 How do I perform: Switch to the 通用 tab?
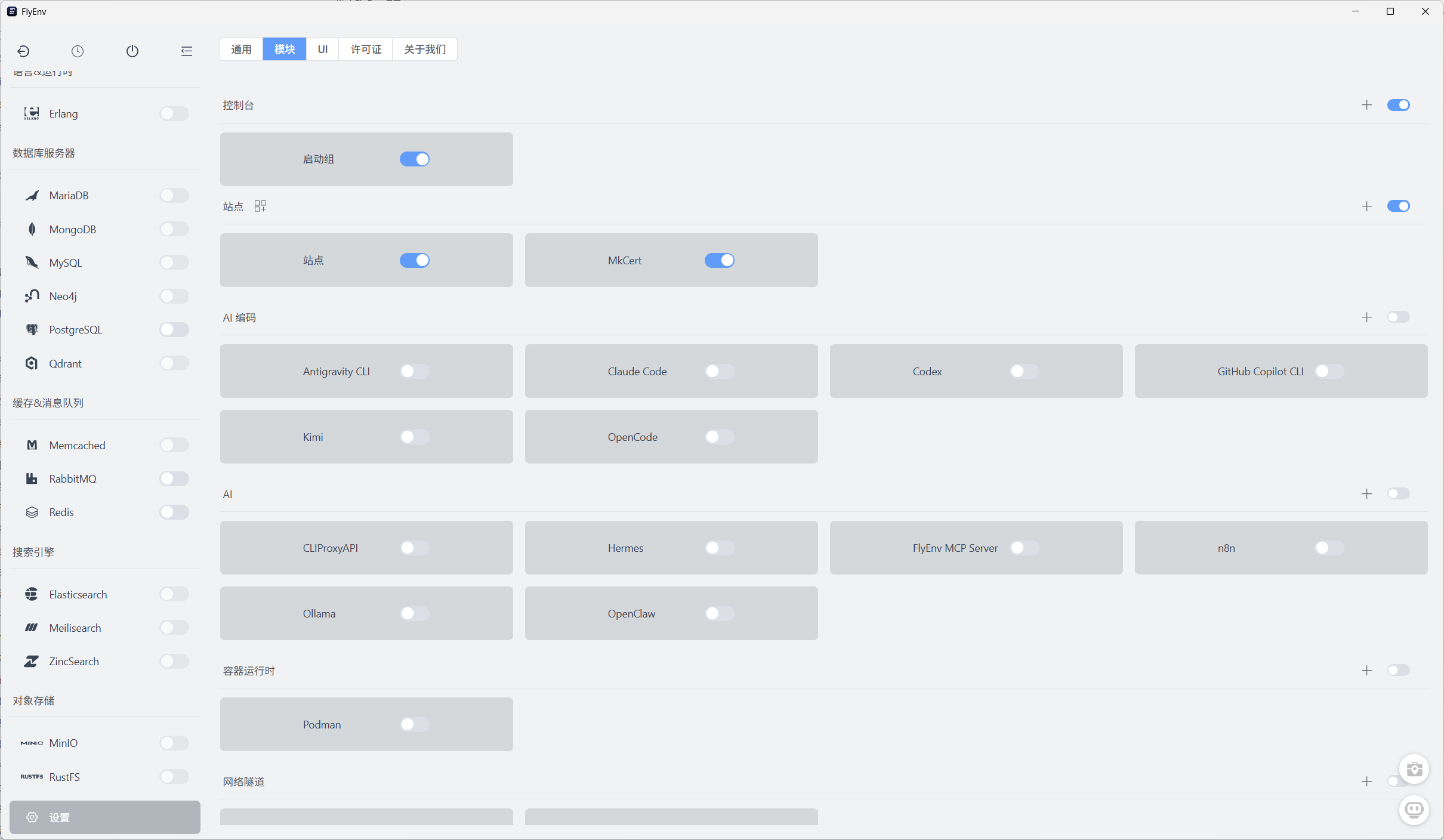[242, 49]
